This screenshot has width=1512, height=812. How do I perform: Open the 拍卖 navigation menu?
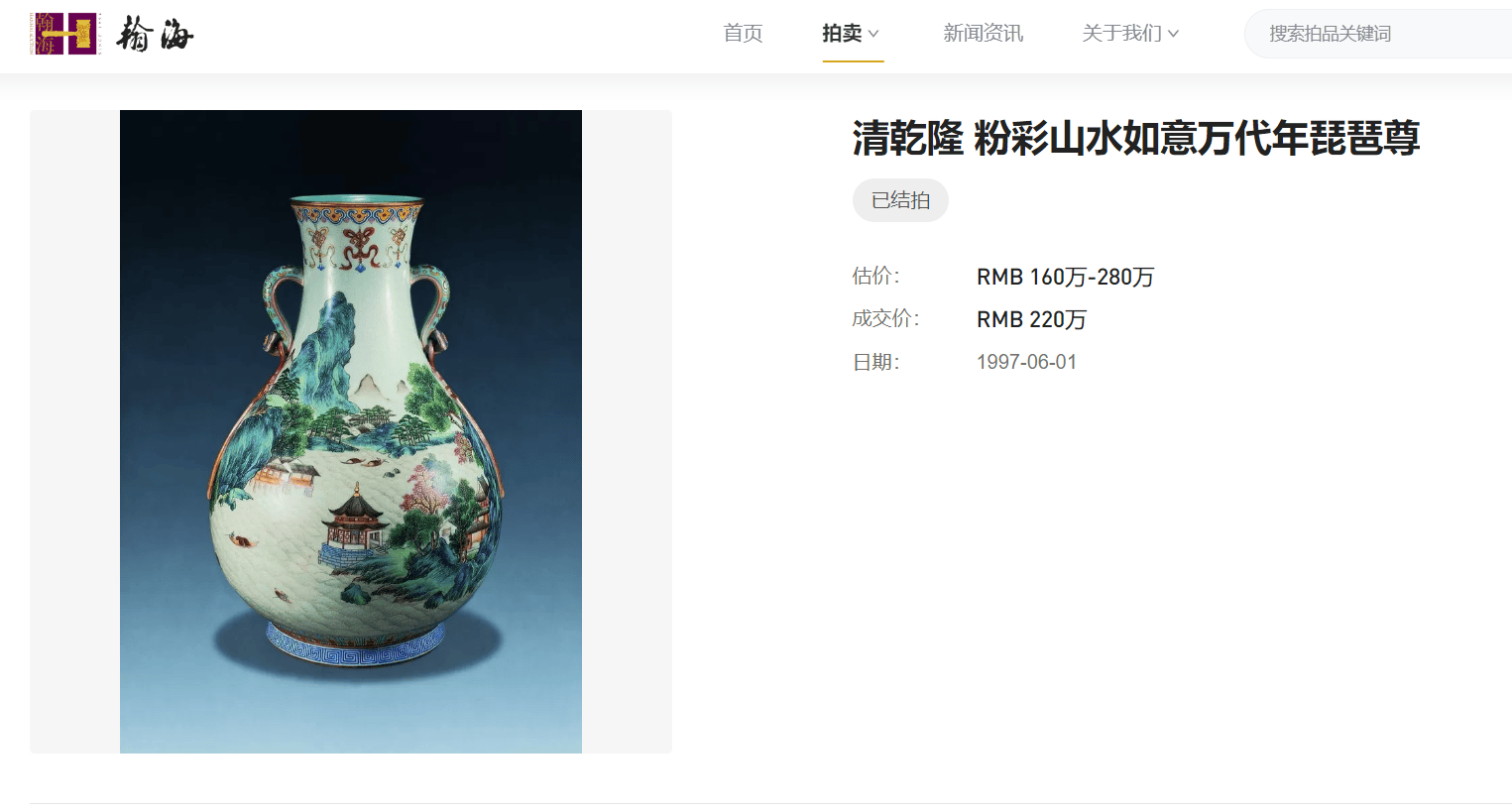(x=842, y=34)
